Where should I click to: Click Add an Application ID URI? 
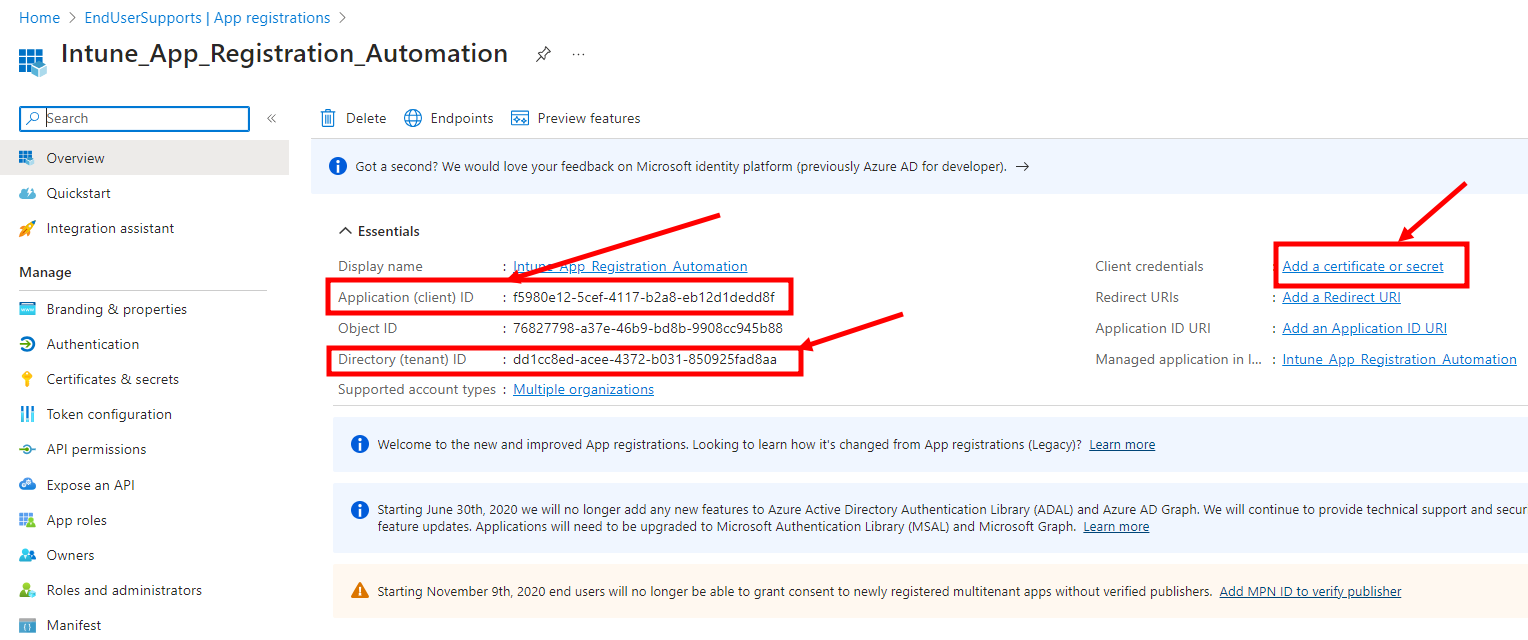[x=1364, y=328]
